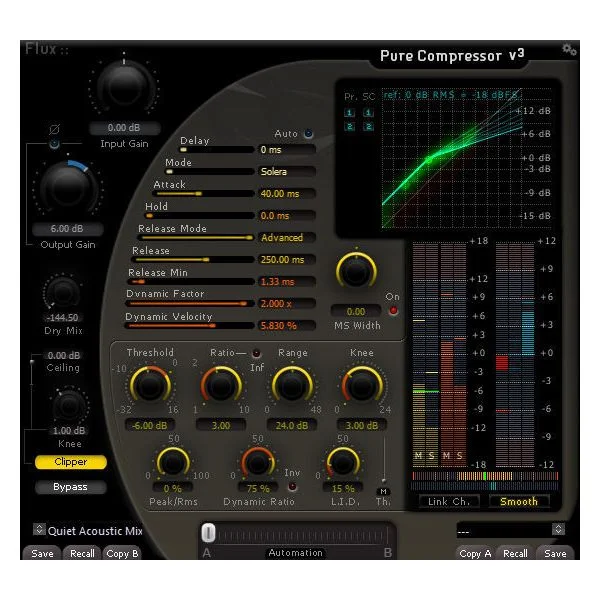Image resolution: width=600 pixels, height=600 pixels.
Task: Click the Dynamic Ratio knob
Action: coord(258,463)
